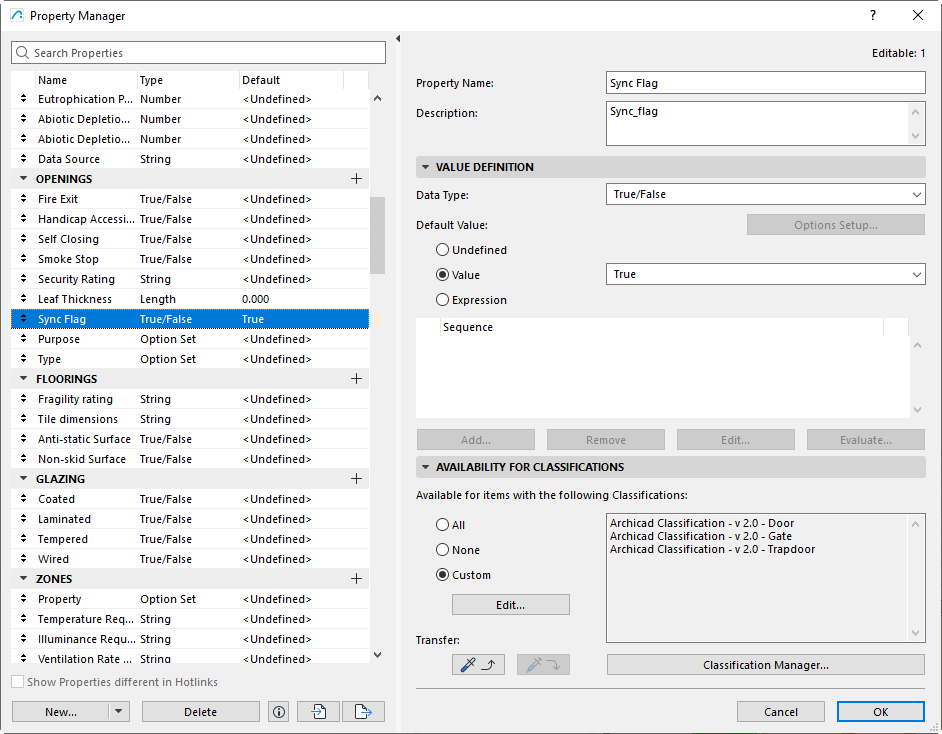
Task: Click the Property Name input field
Action: tap(765, 83)
